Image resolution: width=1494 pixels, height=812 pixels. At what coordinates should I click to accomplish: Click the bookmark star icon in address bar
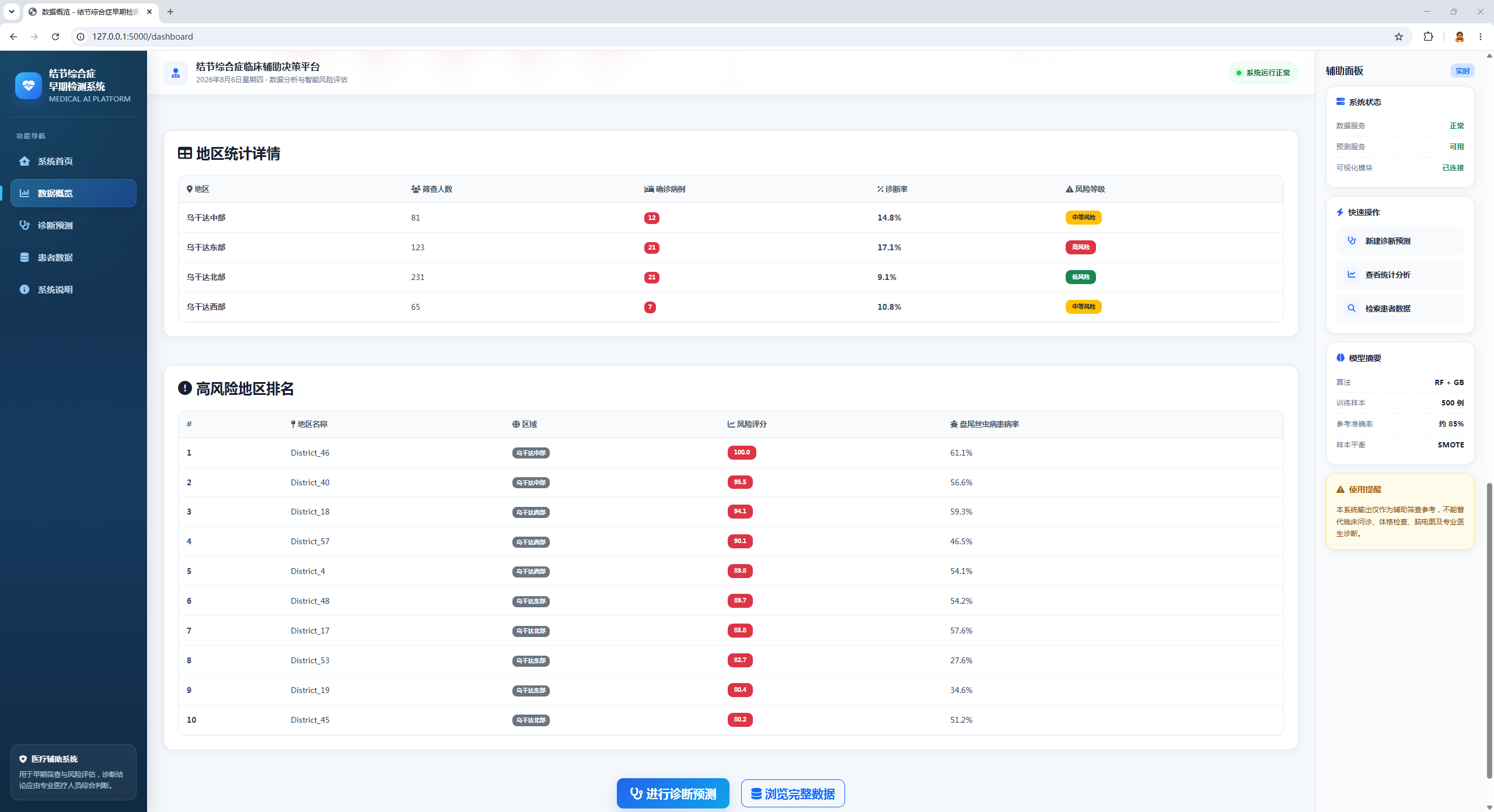pos(1399,37)
